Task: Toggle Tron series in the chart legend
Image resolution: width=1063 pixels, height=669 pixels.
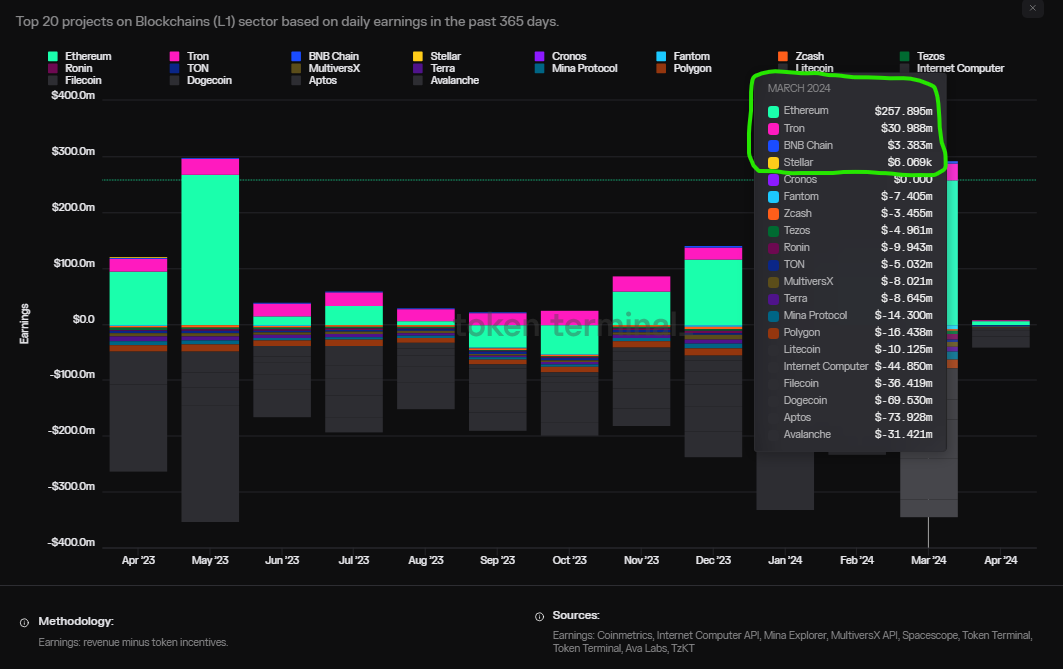Action: 189,56
